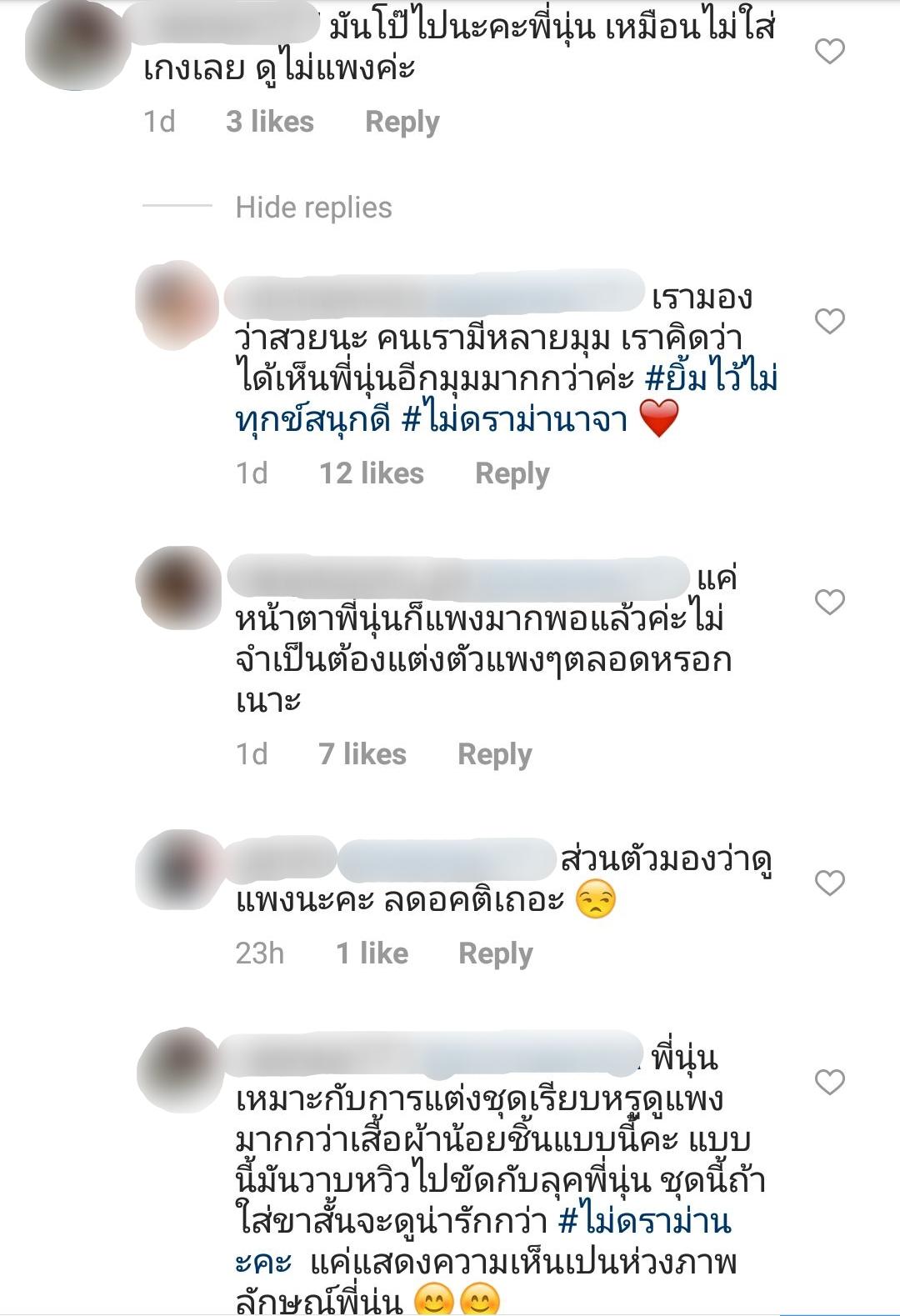The height and width of the screenshot is (1316, 900).
Task: Open #ไม่ดราม่านะคะ hashtag in last comment
Action: click(x=483, y=1242)
